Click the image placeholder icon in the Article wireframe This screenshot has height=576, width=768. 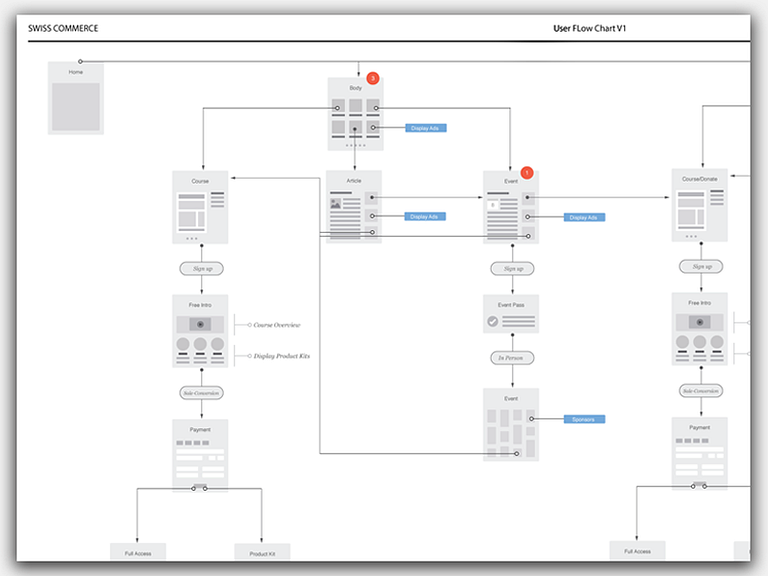tap(336, 204)
